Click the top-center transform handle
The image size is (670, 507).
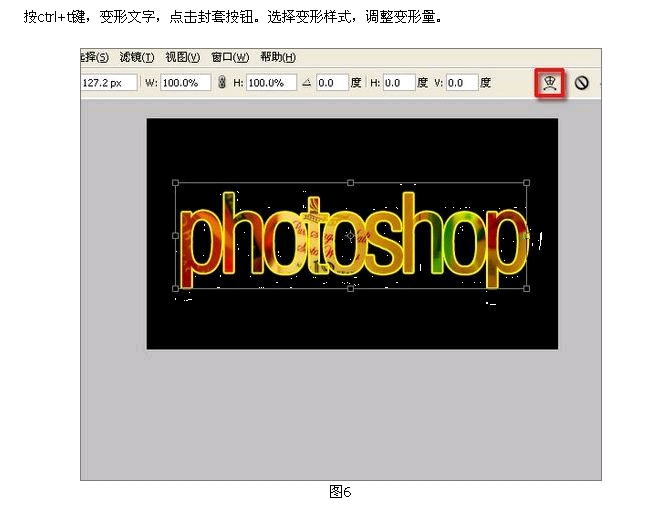click(x=350, y=183)
